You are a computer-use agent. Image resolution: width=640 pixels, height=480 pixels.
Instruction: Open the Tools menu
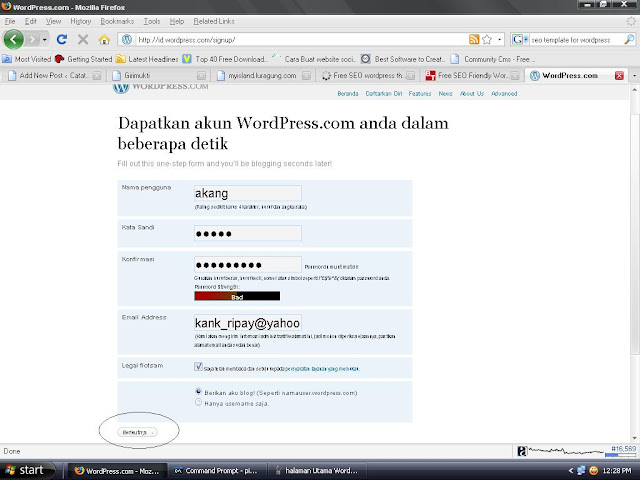pyautogui.click(x=151, y=21)
